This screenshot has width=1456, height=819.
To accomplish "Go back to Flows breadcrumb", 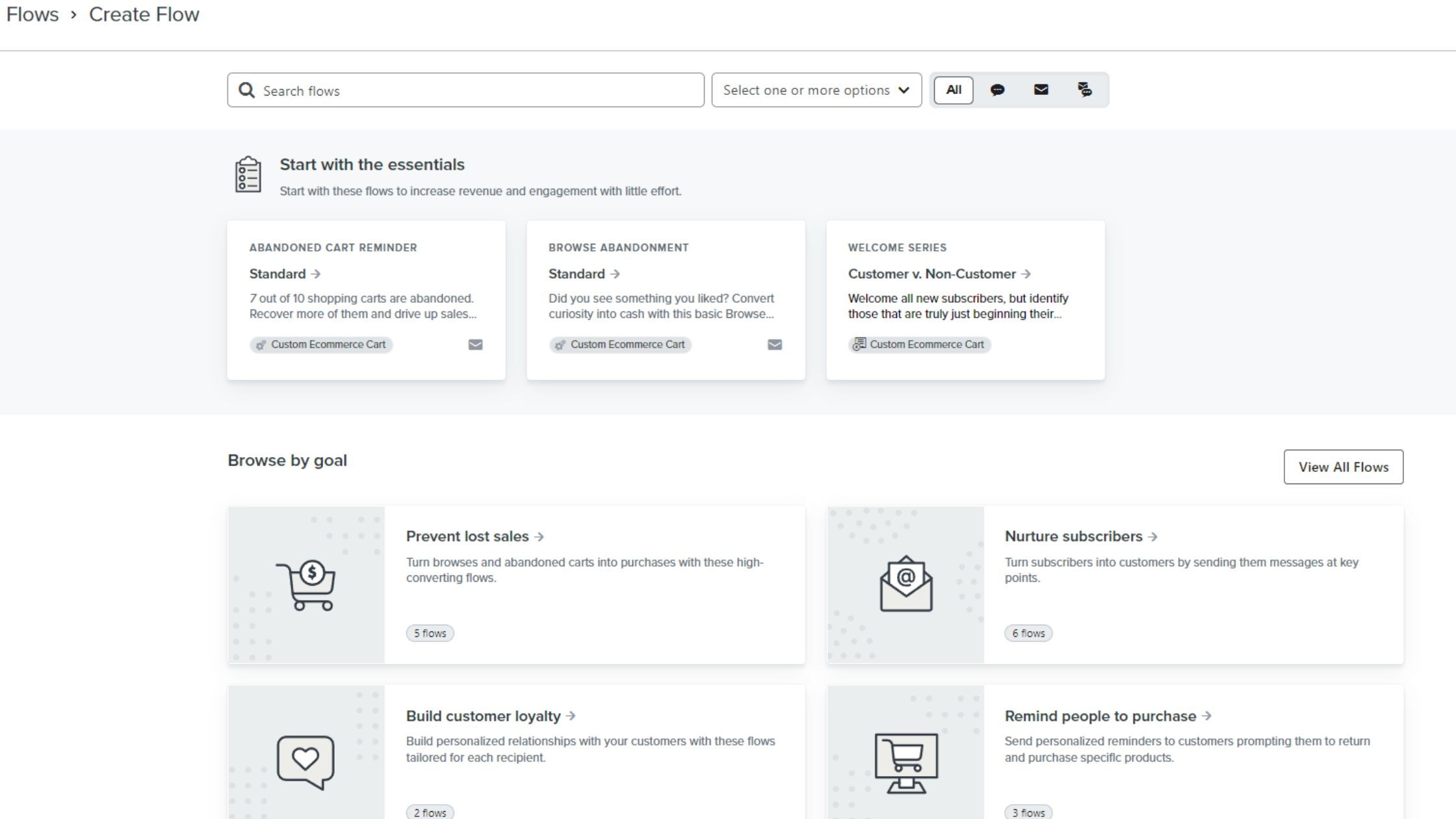I will tap(32, 14).
